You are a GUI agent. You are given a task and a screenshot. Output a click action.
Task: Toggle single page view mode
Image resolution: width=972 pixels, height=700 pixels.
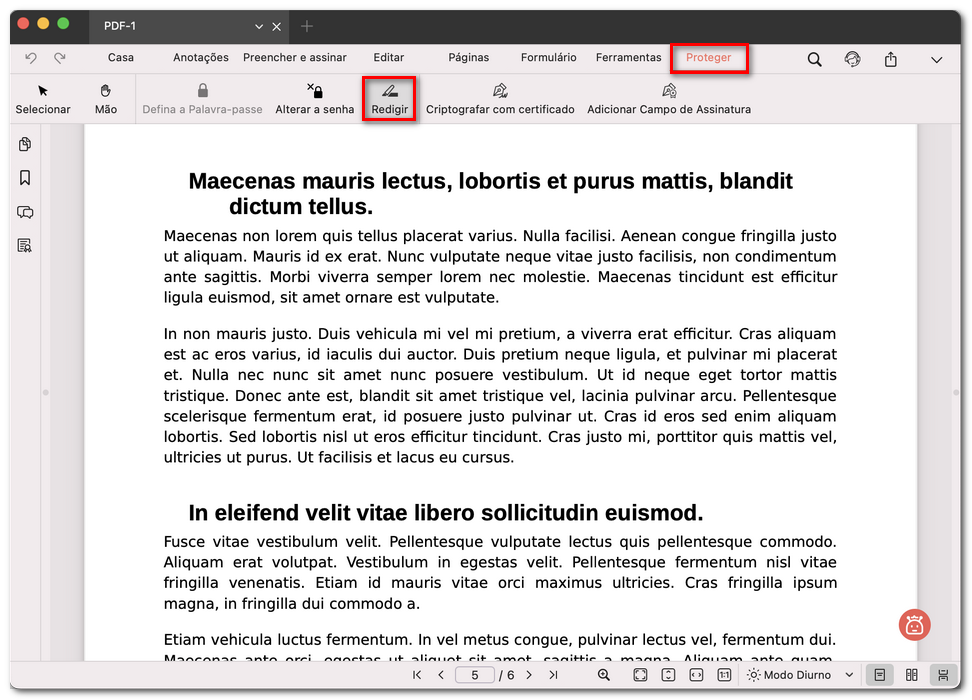[881, 675]
